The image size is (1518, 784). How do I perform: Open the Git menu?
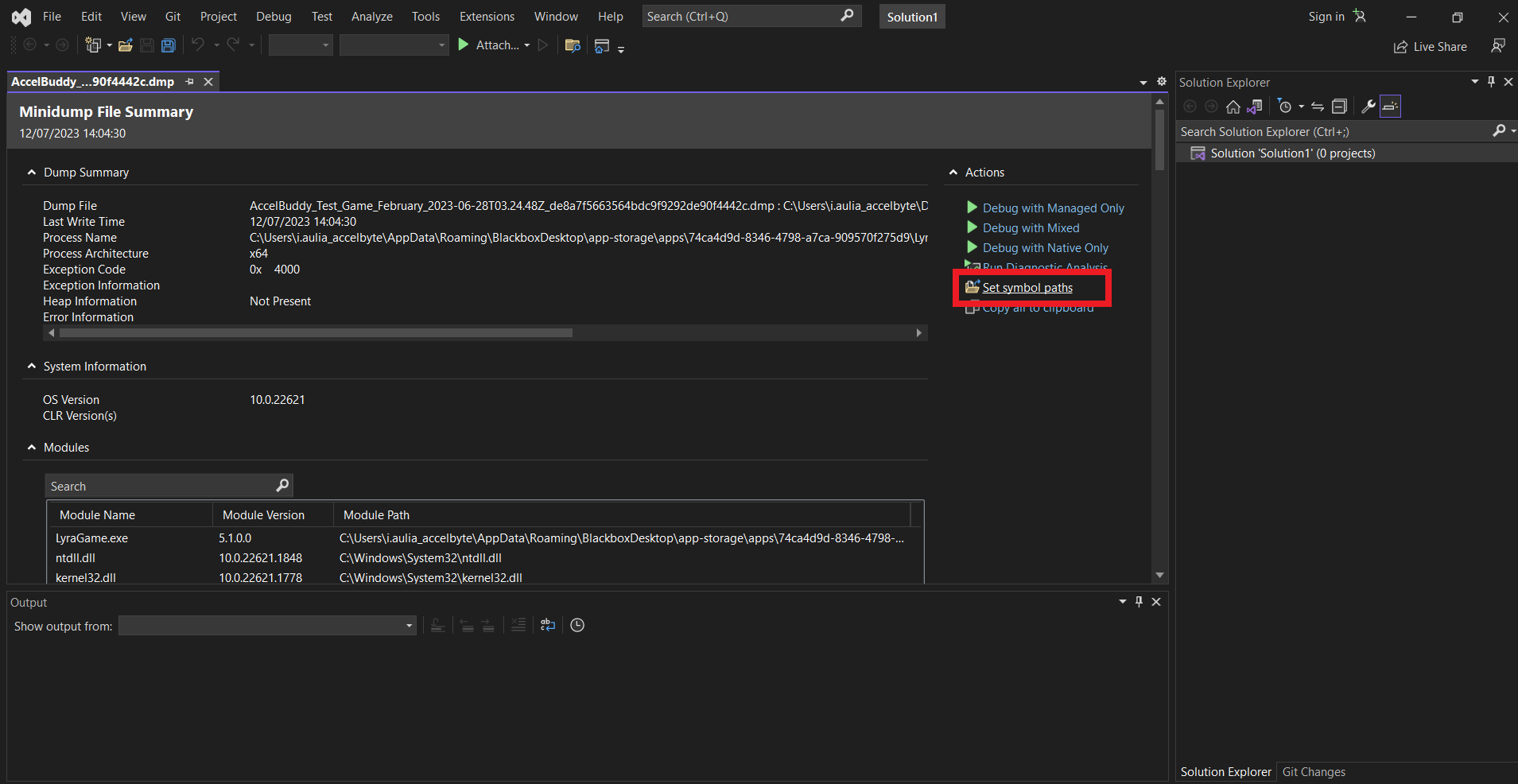click(173, 17)
